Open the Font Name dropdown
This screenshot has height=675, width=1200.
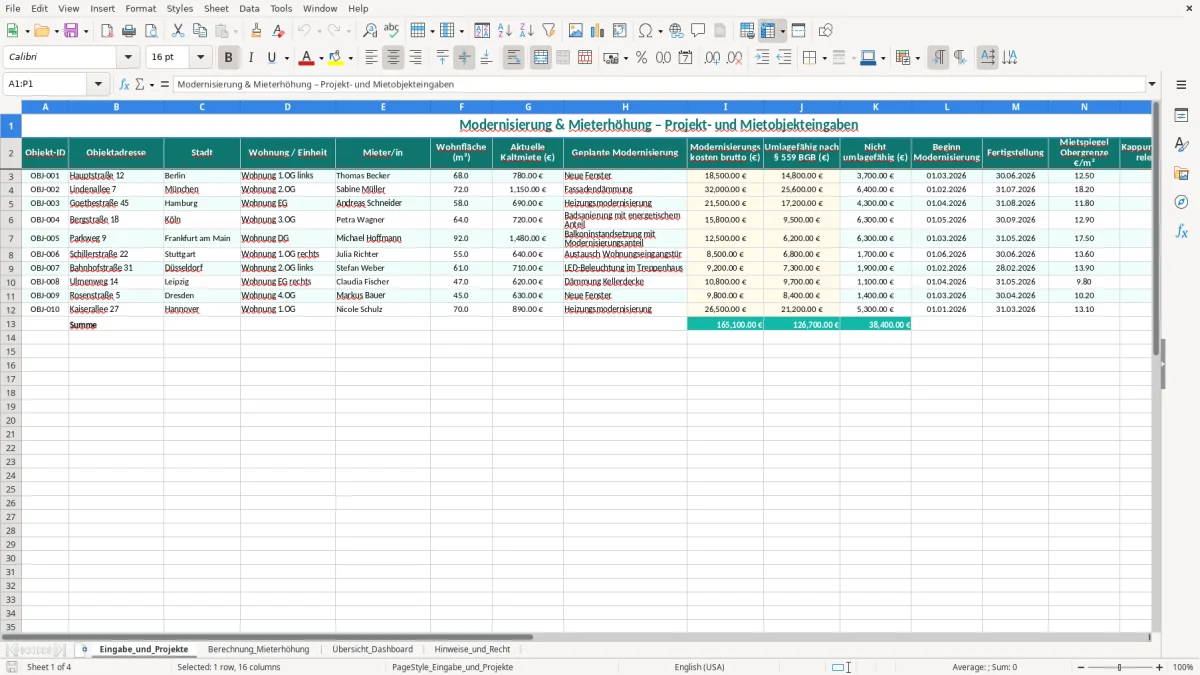click(128, 58)
